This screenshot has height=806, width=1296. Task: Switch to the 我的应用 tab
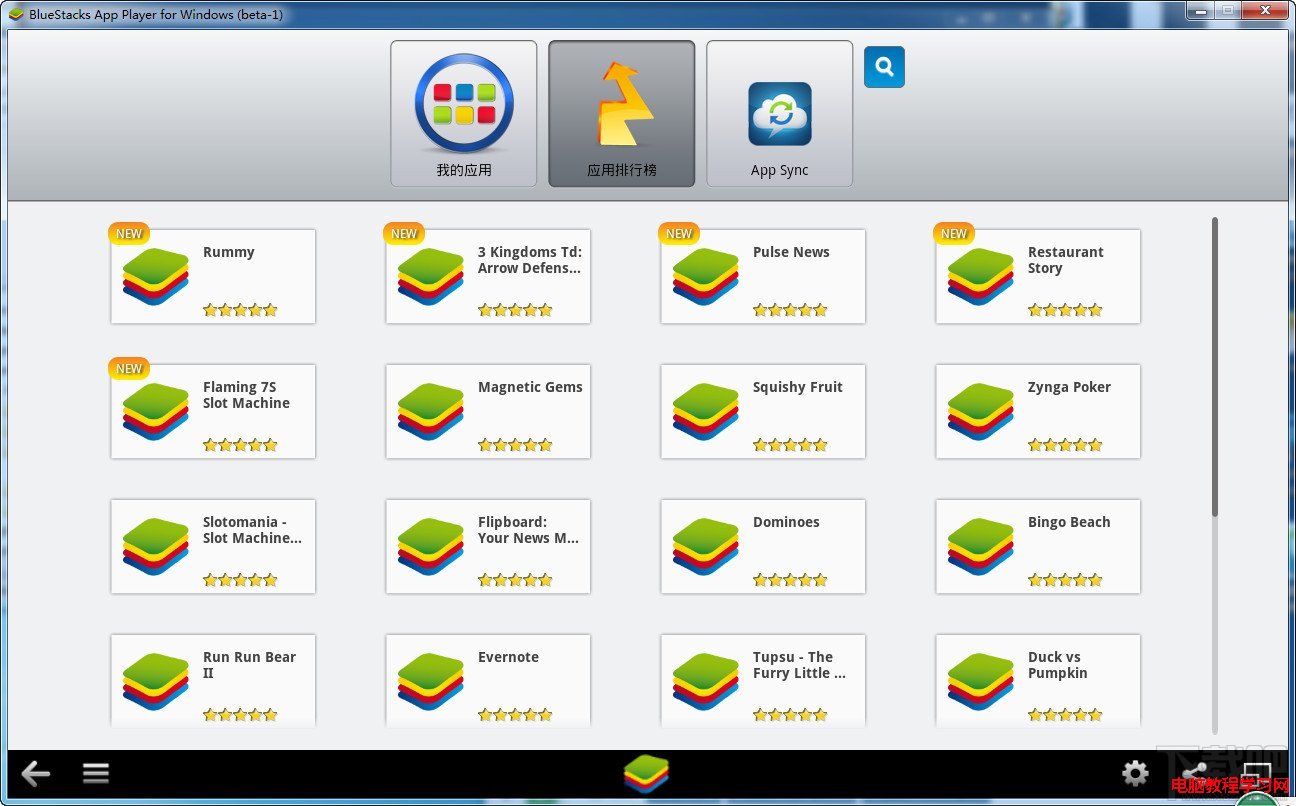pos(463,114)
